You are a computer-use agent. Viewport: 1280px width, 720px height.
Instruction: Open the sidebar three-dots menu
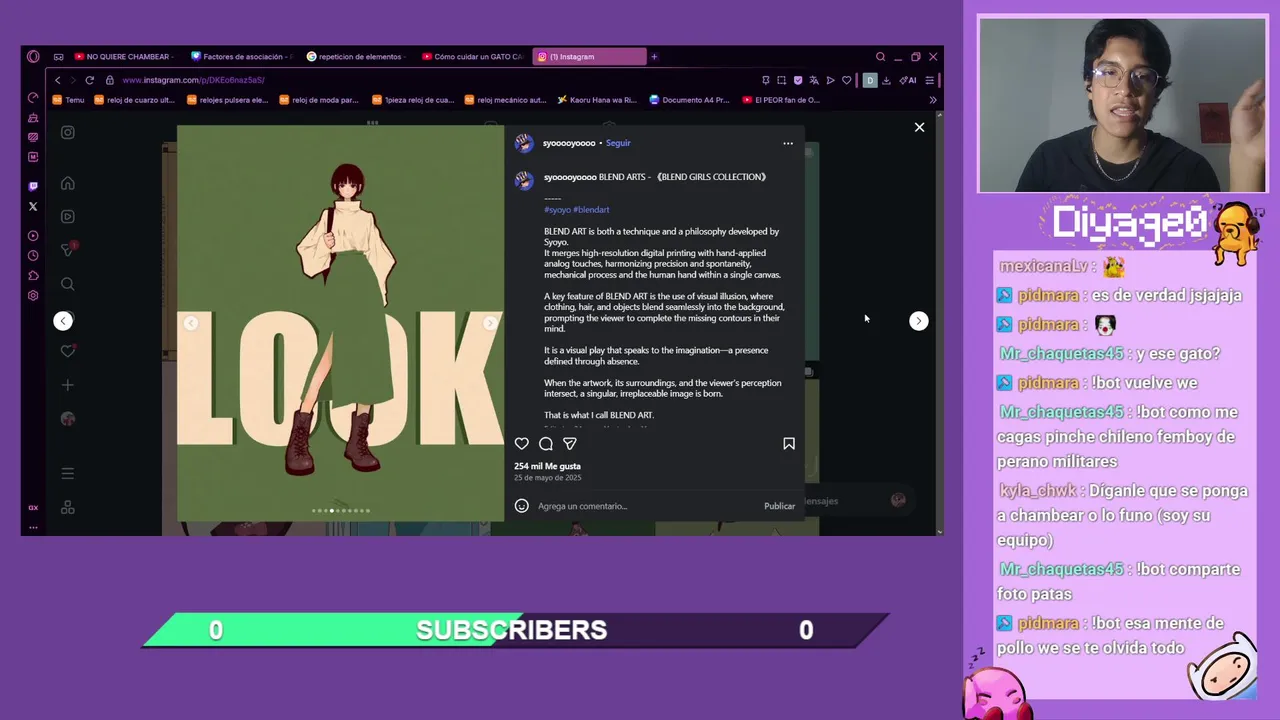click(x=33, y=527)
